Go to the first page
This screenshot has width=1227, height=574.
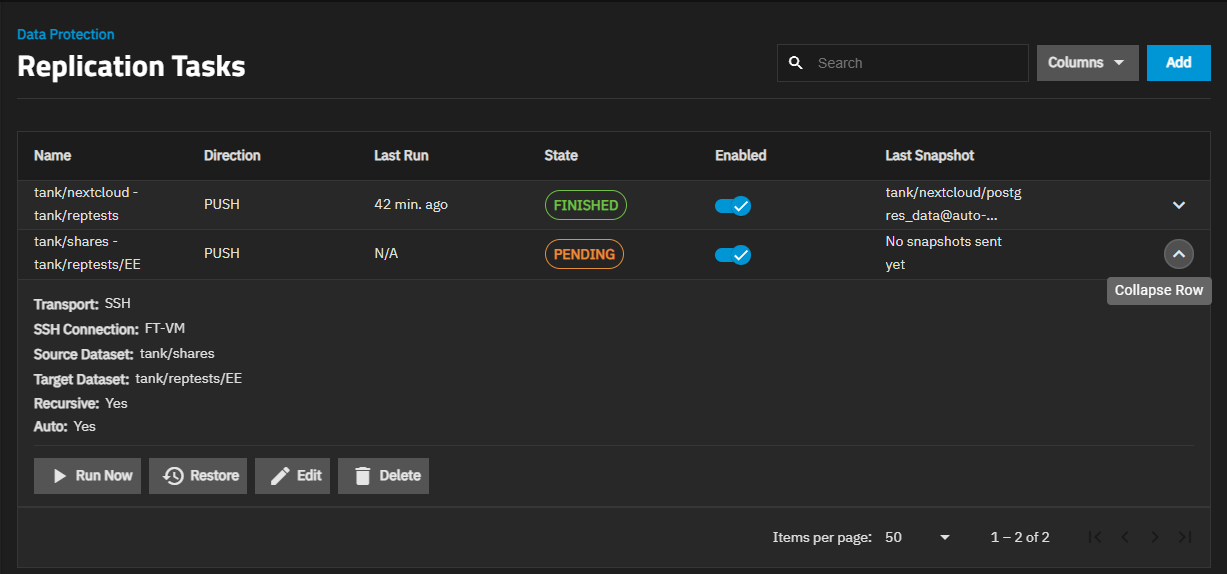(x=1095, y=537)
